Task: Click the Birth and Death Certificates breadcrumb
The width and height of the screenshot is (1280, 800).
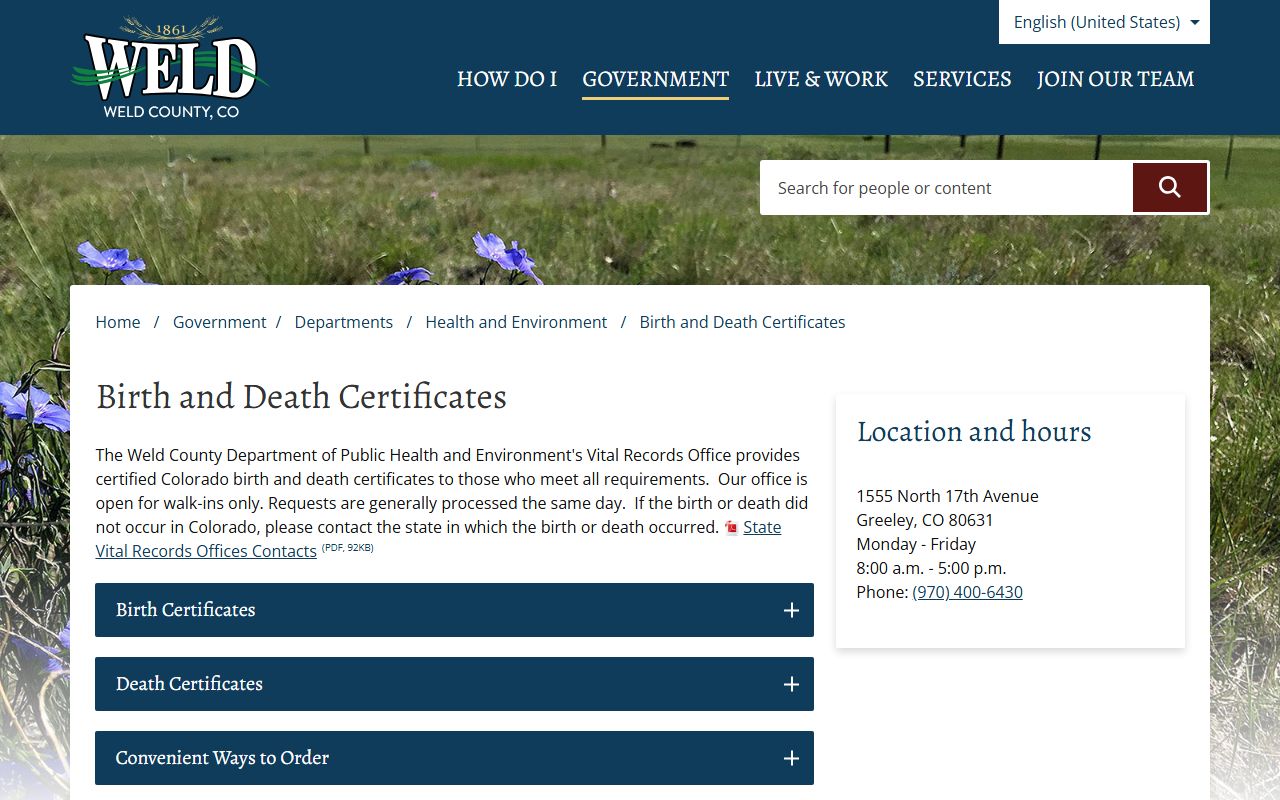Action: (742, 322)
